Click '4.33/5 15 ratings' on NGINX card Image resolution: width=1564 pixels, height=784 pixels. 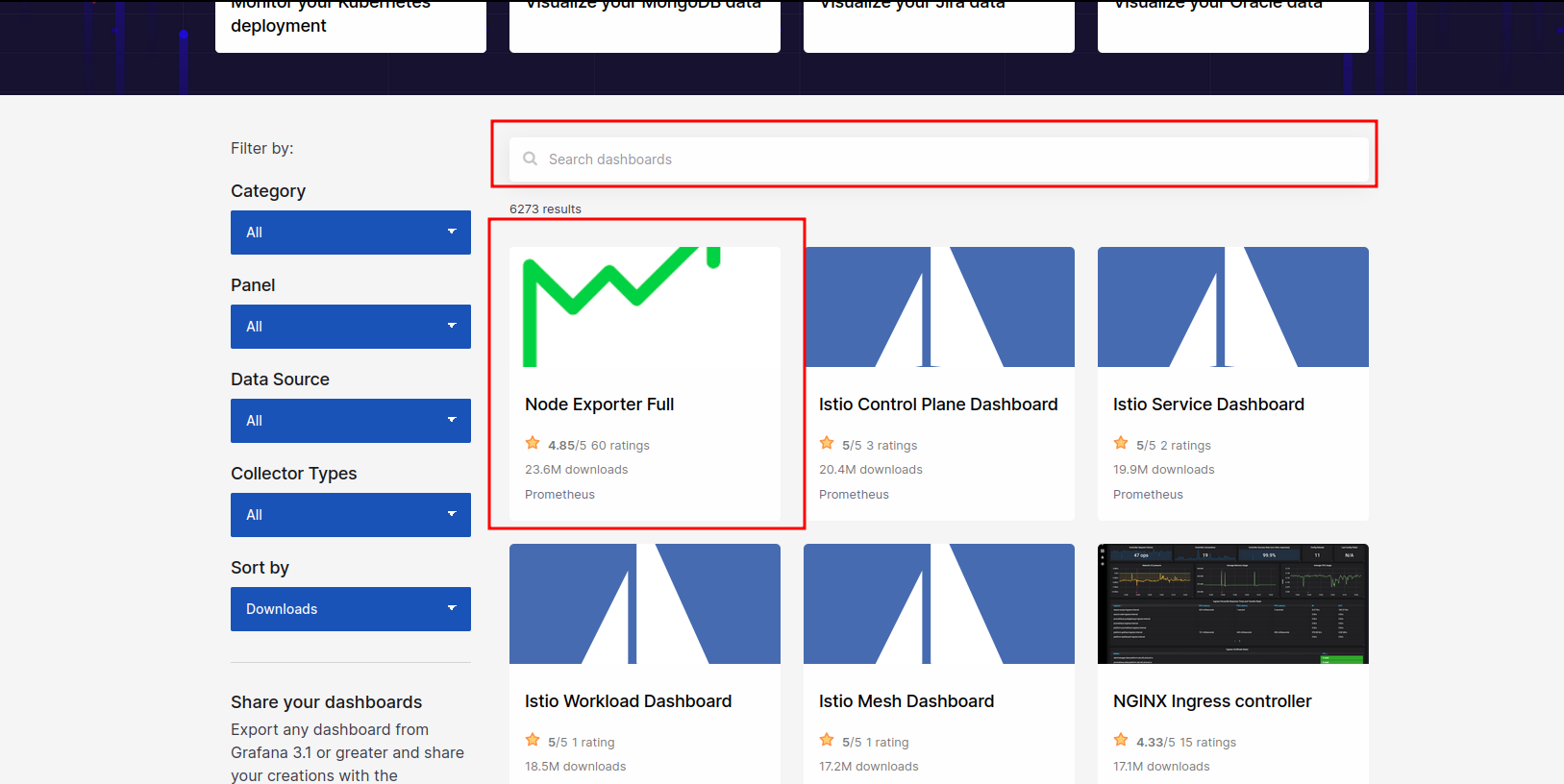(1186, 743)
